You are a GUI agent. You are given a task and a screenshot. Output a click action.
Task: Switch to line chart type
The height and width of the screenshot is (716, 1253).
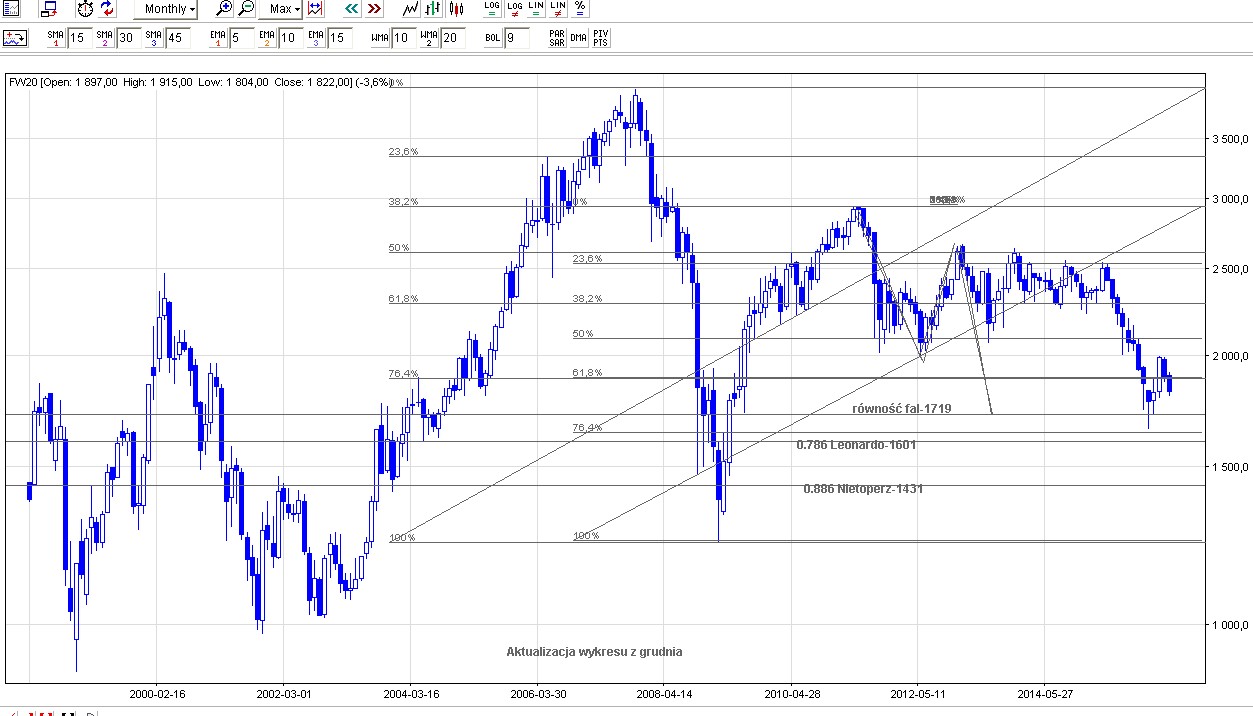[410, 9]
